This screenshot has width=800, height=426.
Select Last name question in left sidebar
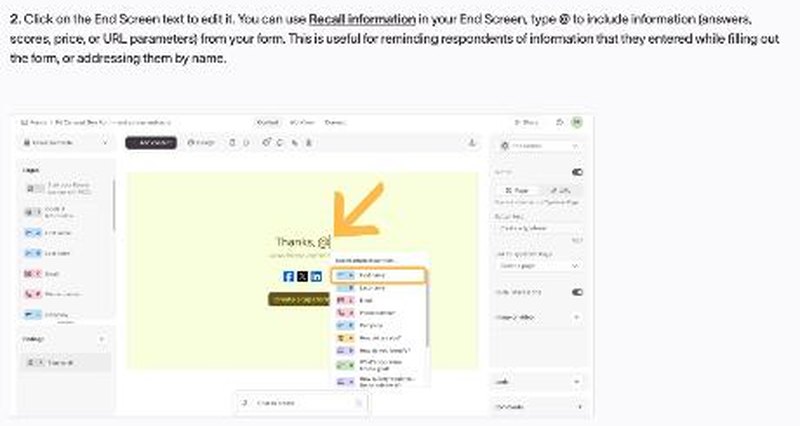(x=65, y=253)
